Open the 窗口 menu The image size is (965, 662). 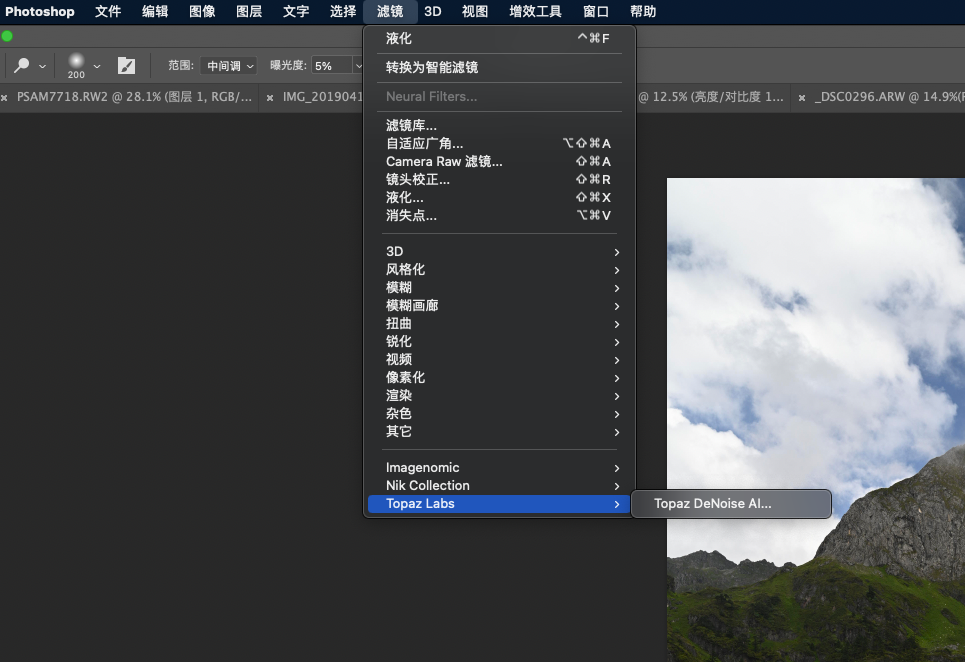[596, 11]
